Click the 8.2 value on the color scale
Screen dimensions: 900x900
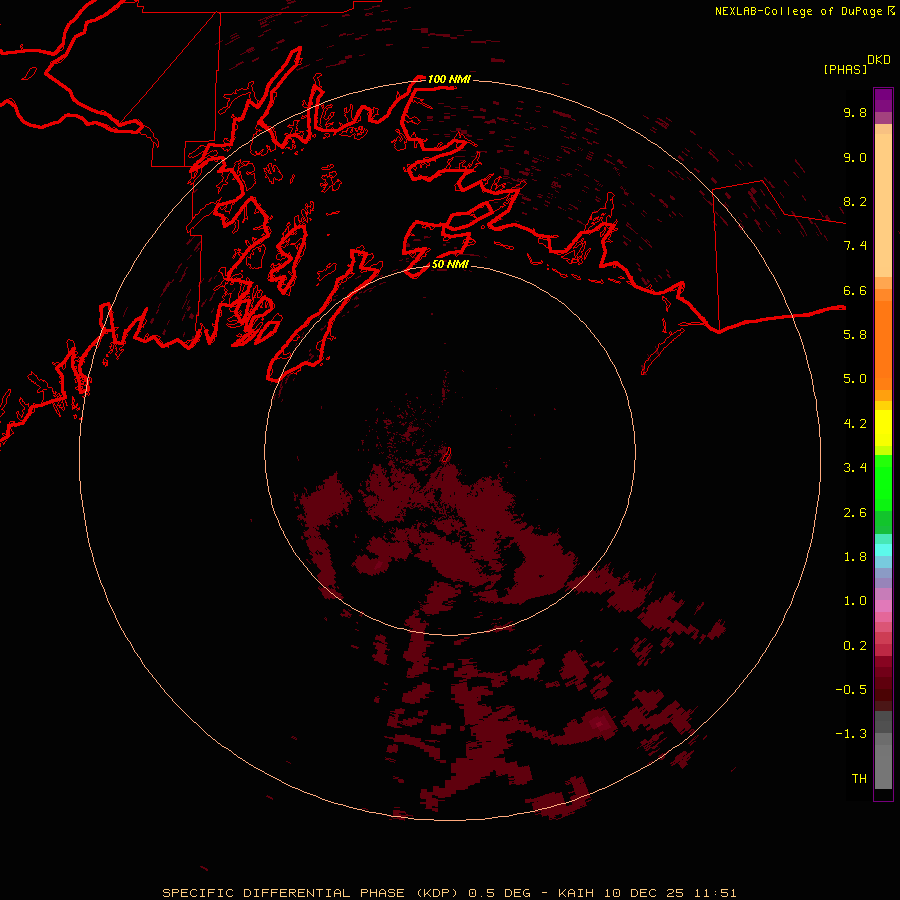855,201
